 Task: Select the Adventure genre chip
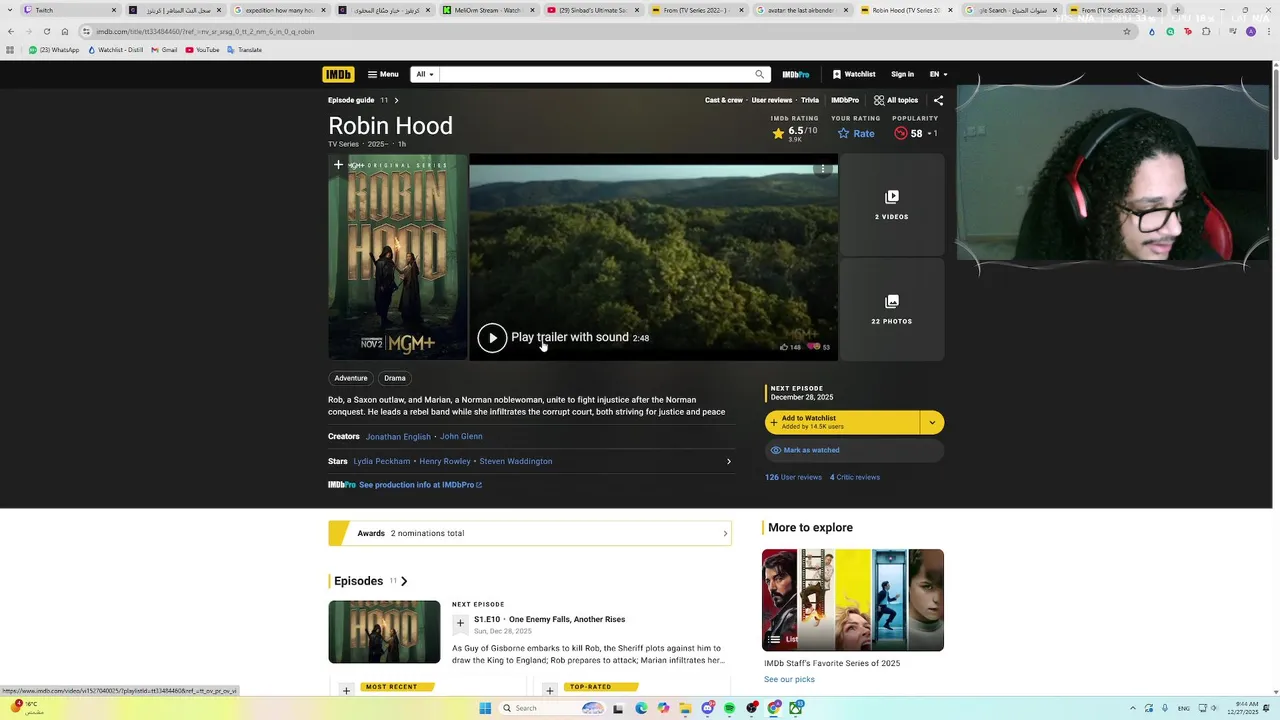[x=351, y=378]
